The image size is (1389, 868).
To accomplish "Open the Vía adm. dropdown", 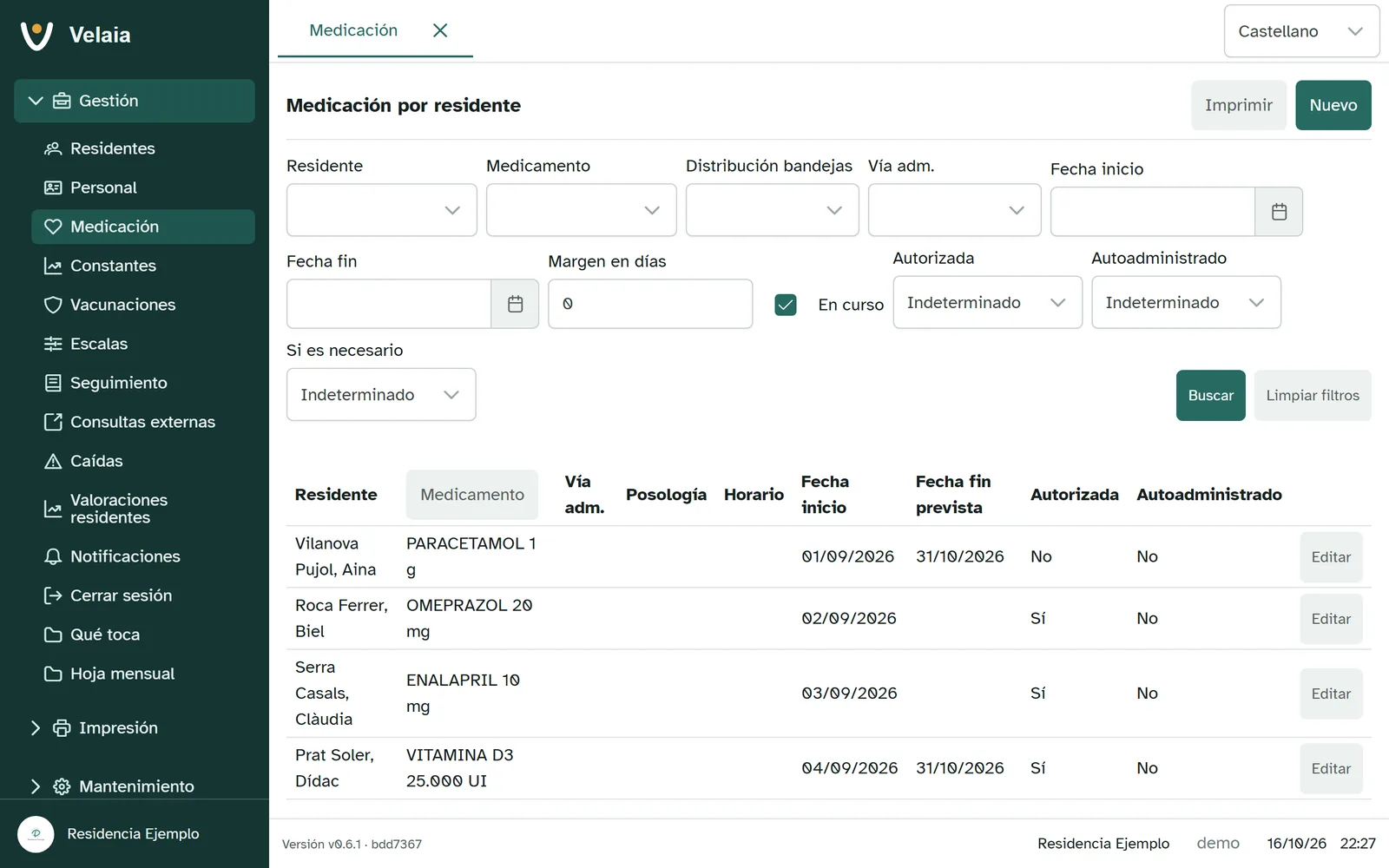I will click(x=955, y=210).
